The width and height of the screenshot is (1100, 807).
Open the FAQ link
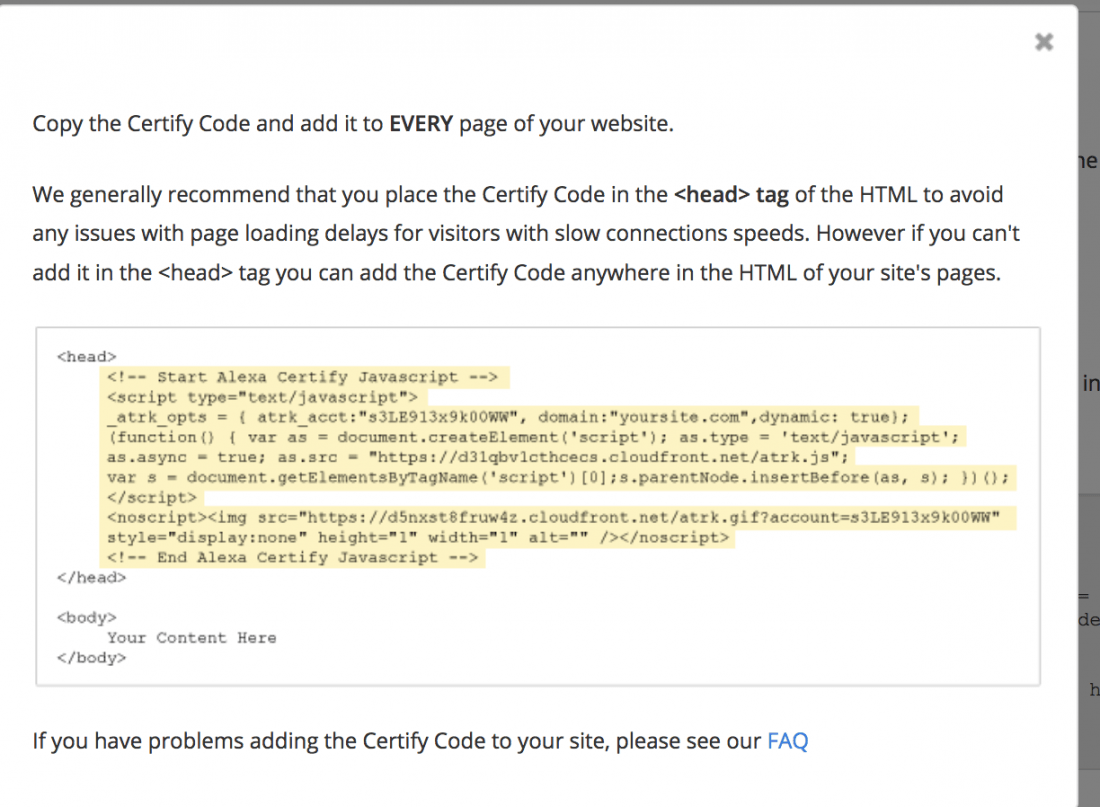pos(787,741)
